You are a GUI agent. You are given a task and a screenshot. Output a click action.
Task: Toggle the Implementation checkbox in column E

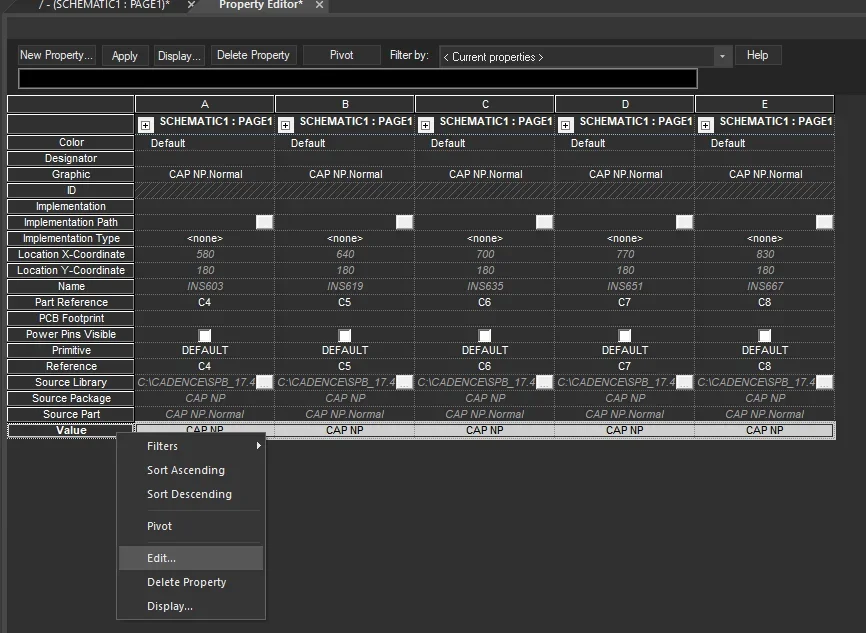coord(824,221)
